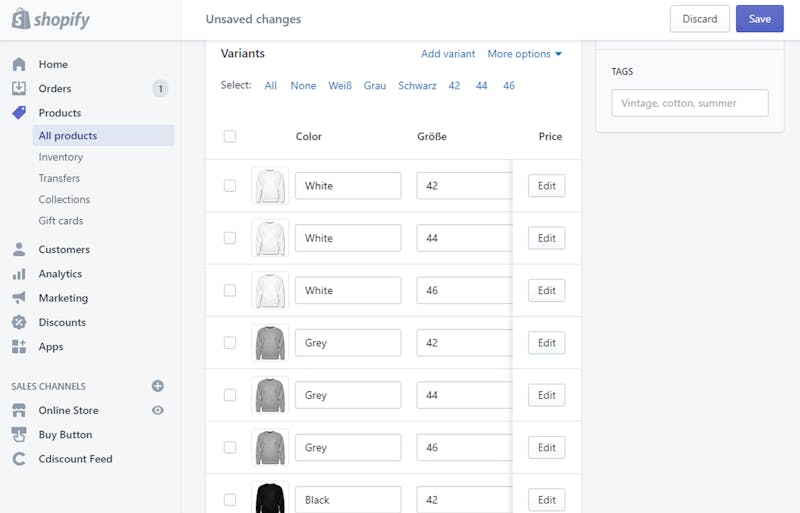Go to Inventory section
800x513 pixels.
(61, 157)
